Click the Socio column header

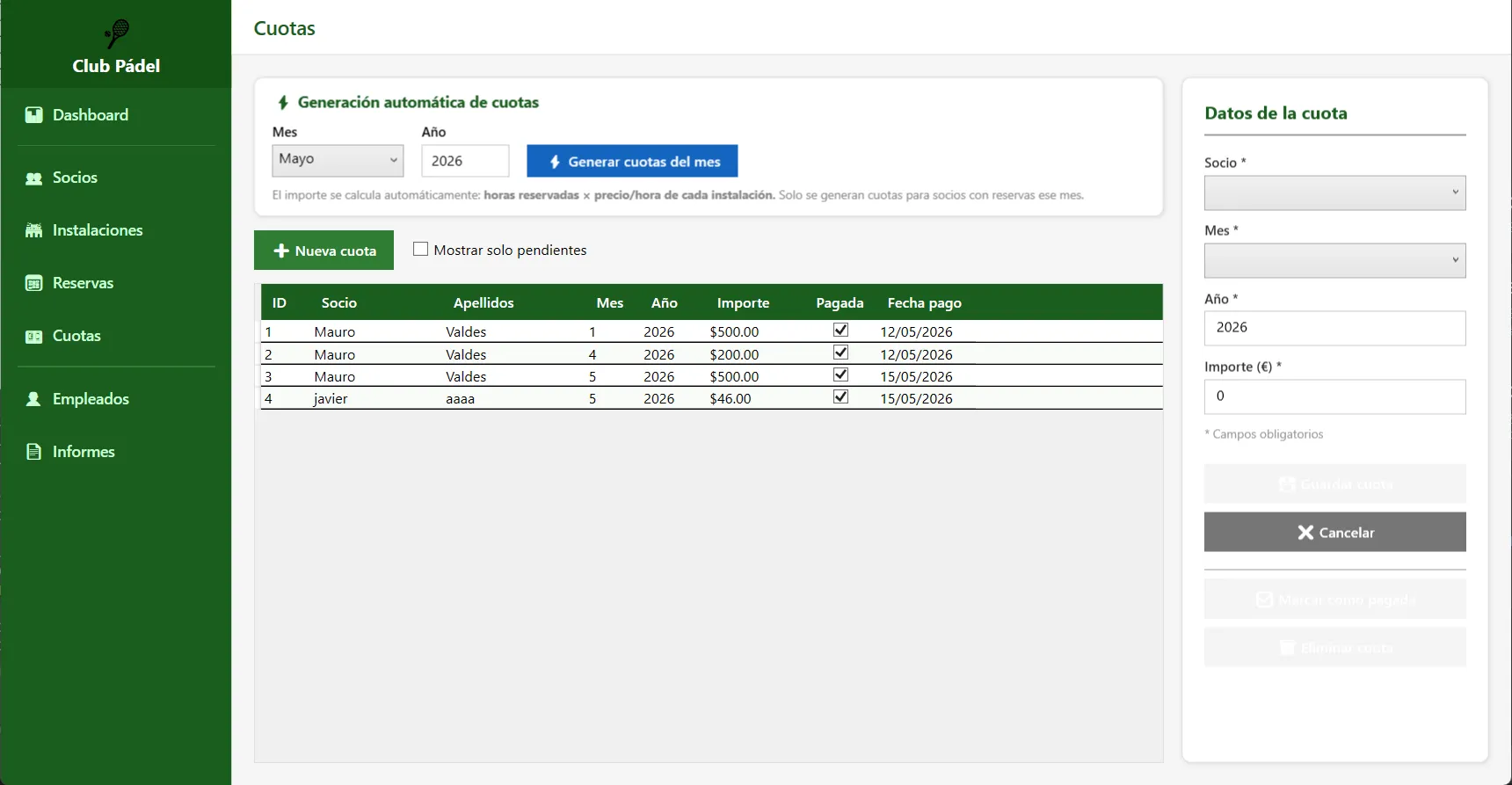pos(339,303)
